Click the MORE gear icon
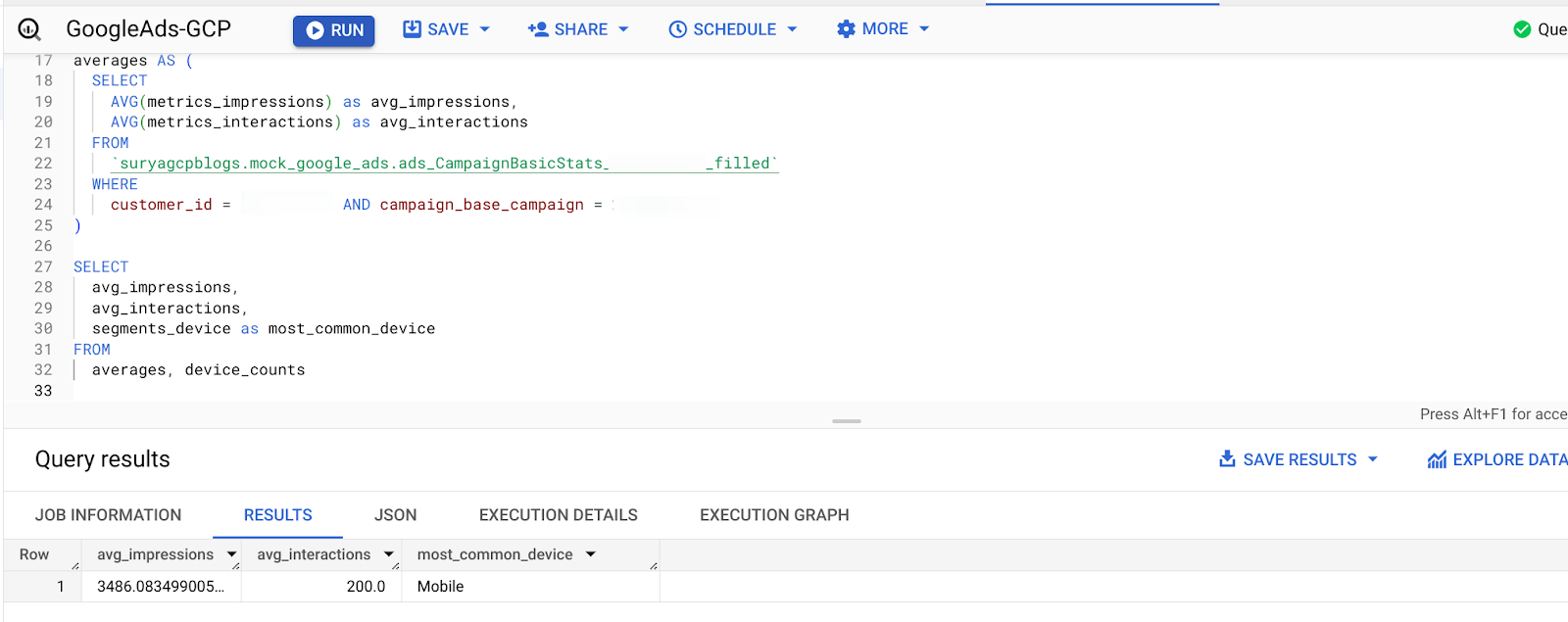1568x622 pixels. (x=846, y=29)
